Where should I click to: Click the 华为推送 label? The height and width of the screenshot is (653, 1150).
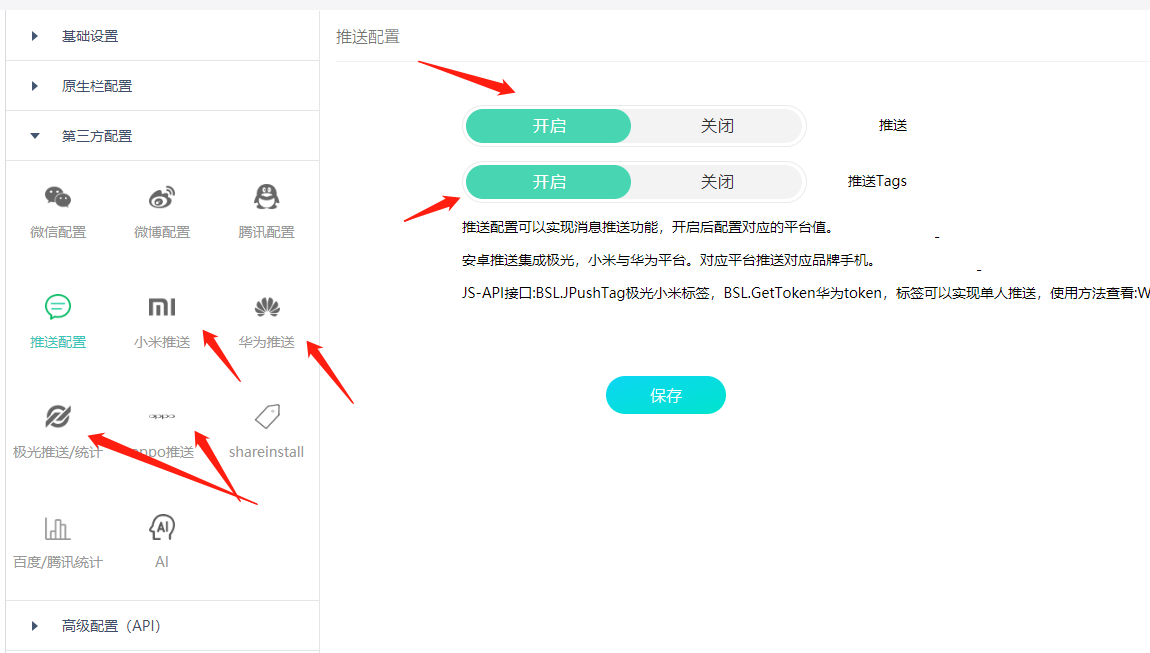(266, 342)
